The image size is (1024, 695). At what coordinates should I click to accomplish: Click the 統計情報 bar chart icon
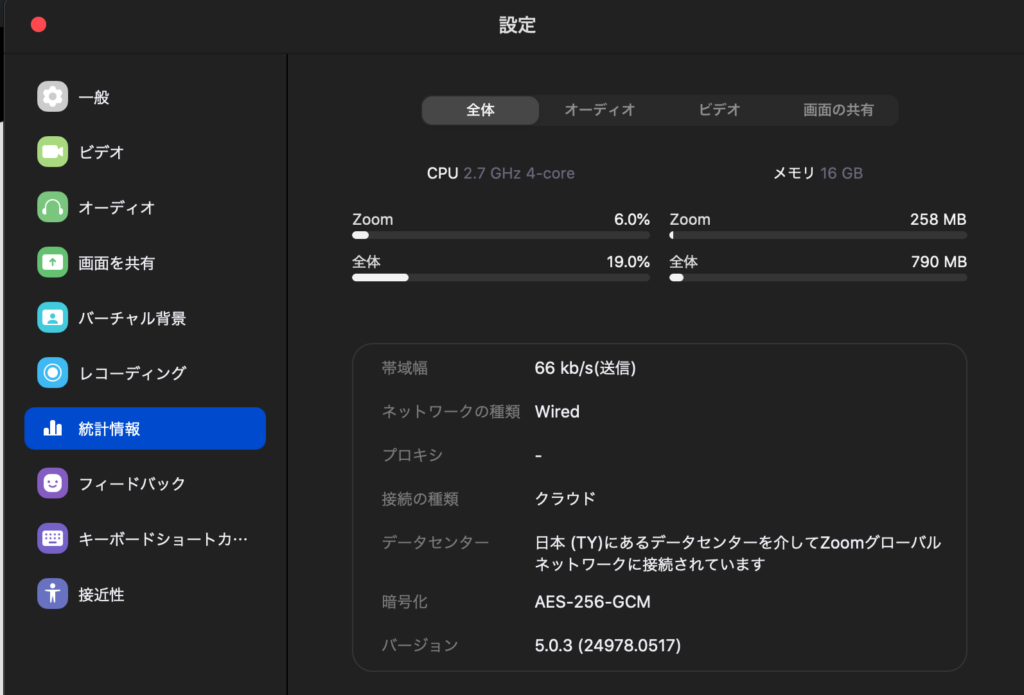point(52,428)
